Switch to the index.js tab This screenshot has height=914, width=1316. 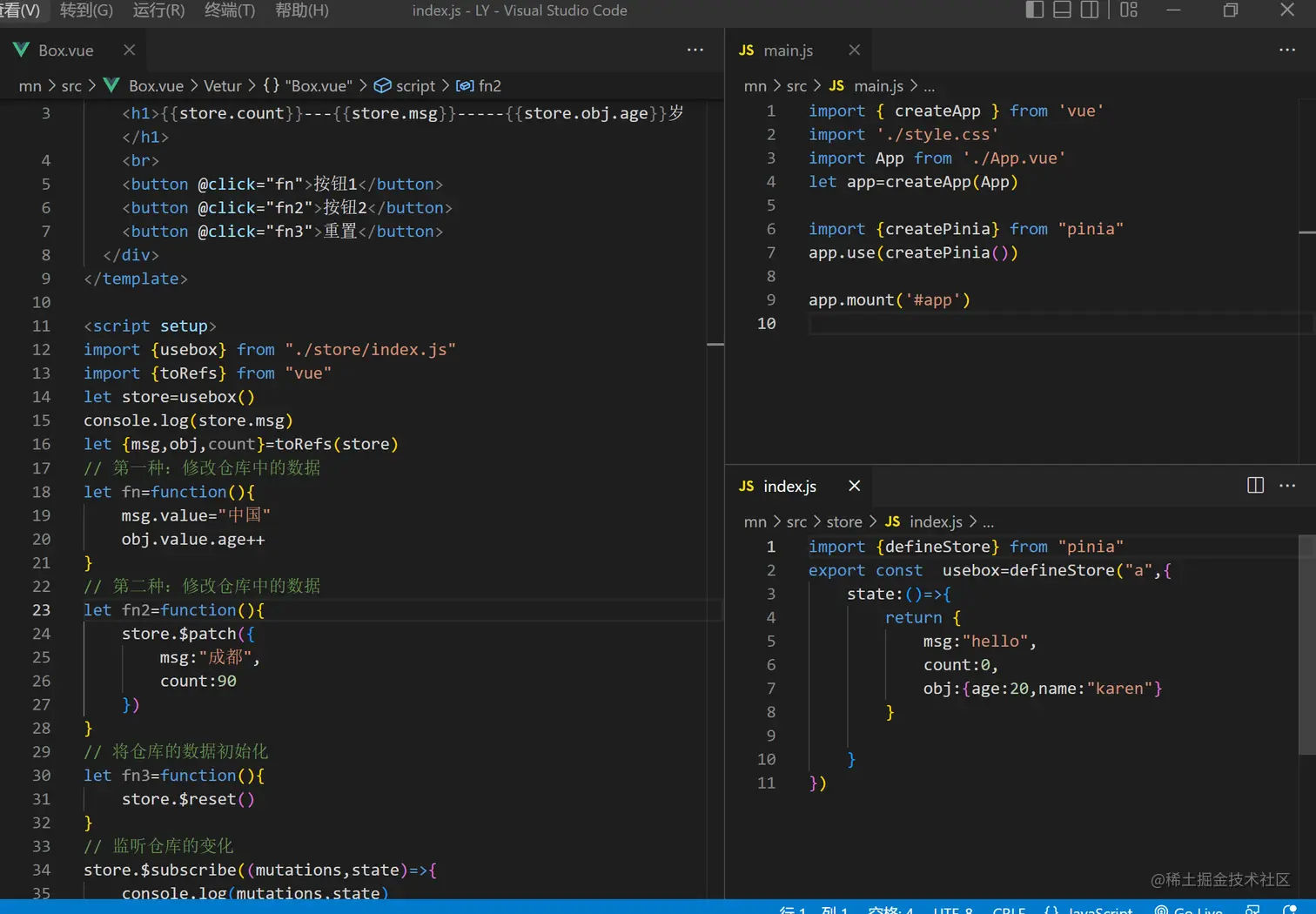tap(789, 486)
